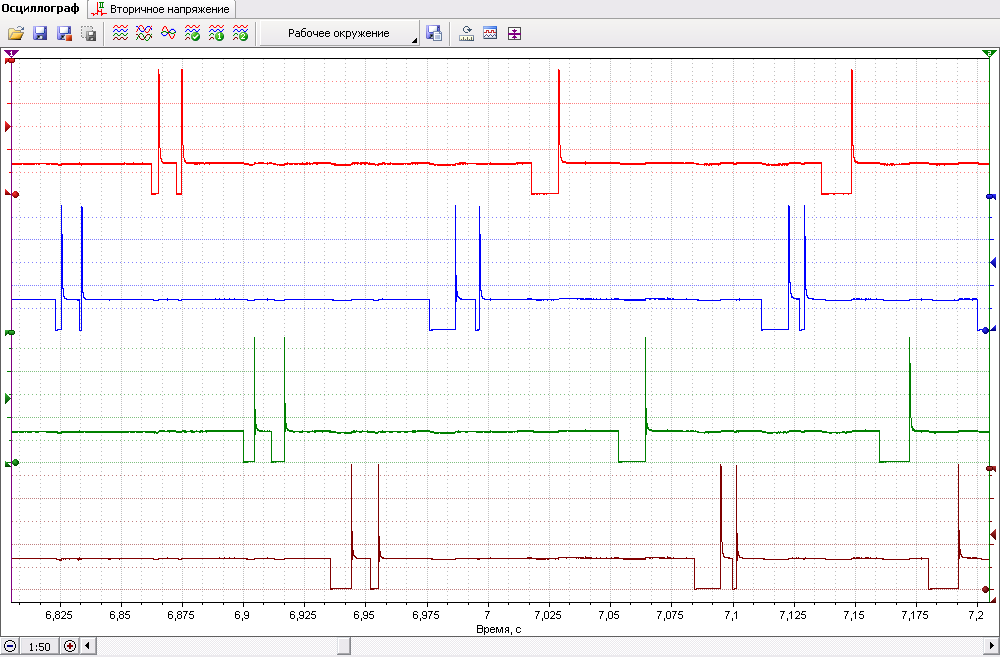Click the green channel triangle level marker

pos(8,399)
